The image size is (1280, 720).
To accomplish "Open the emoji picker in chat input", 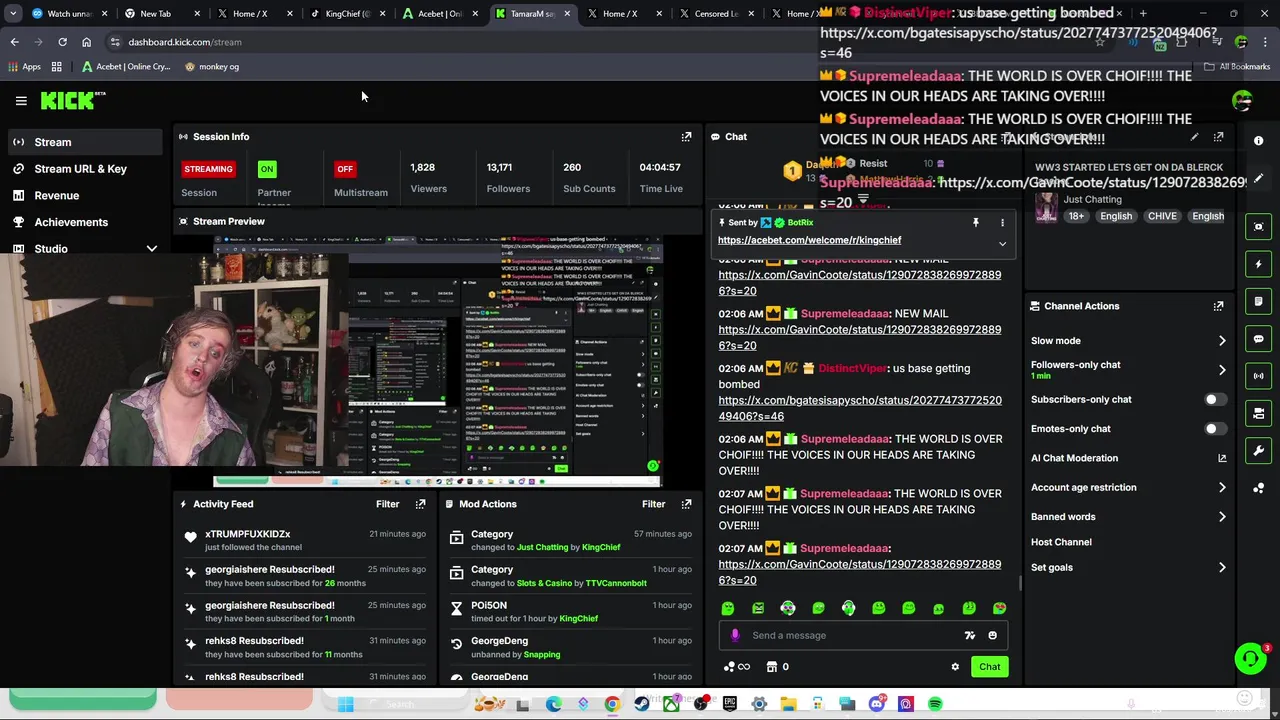I will click(x=992, y=635).
